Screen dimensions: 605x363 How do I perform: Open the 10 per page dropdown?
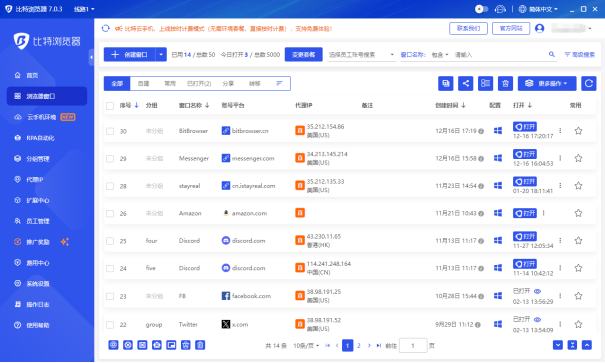(306, 346)
